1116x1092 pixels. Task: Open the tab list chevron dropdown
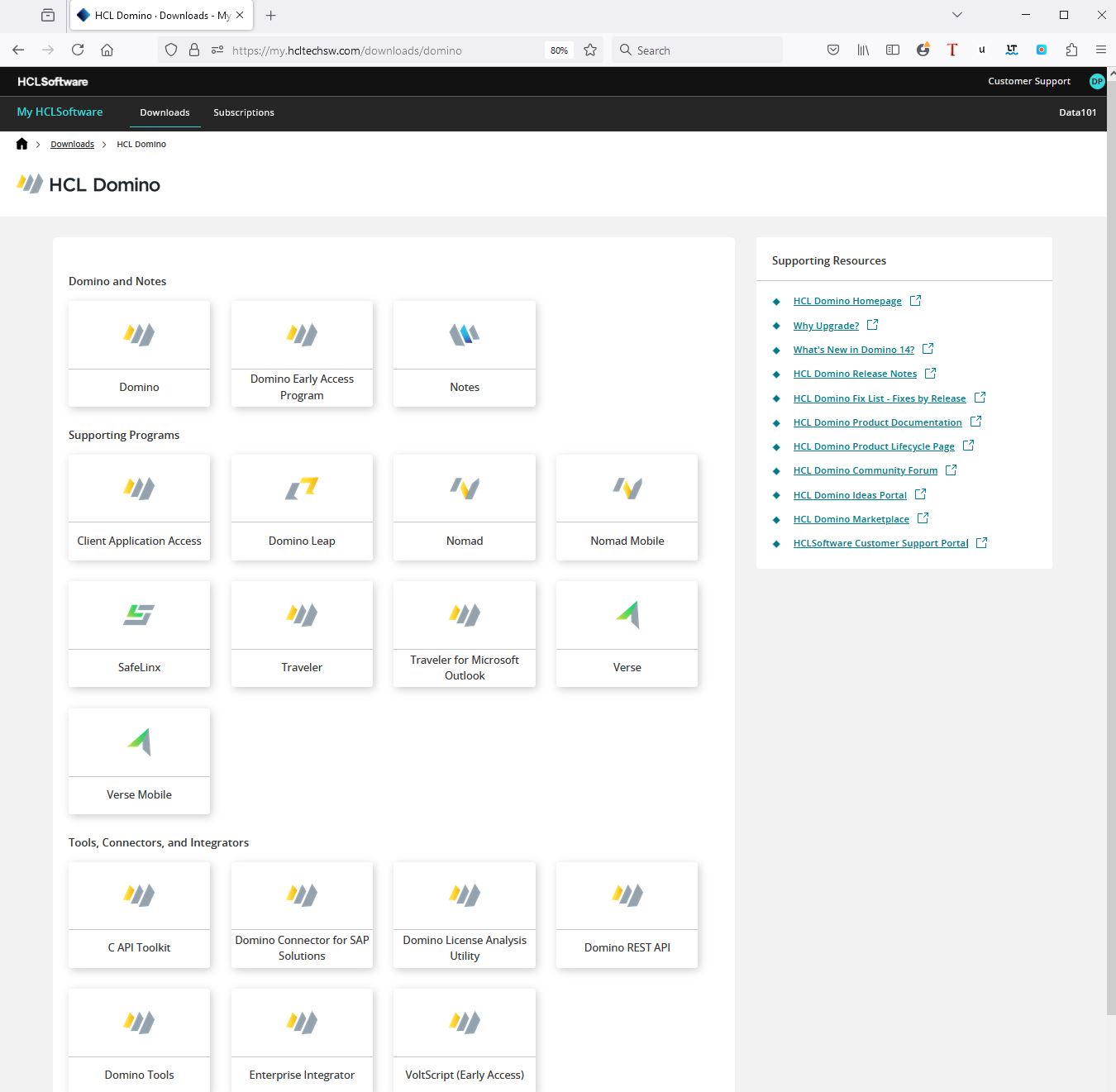(x=956, y=15)
